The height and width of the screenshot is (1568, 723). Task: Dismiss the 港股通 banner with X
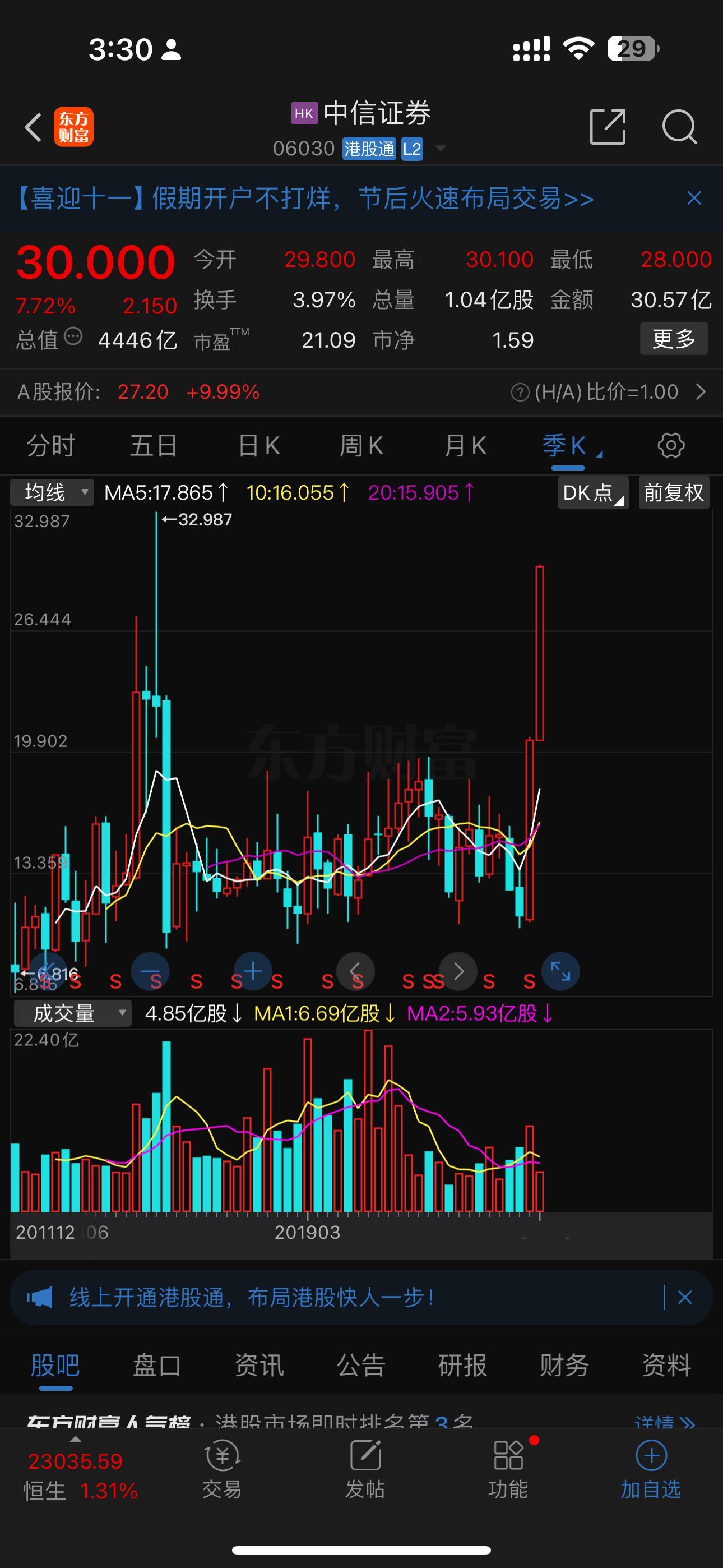[685, 1297]
